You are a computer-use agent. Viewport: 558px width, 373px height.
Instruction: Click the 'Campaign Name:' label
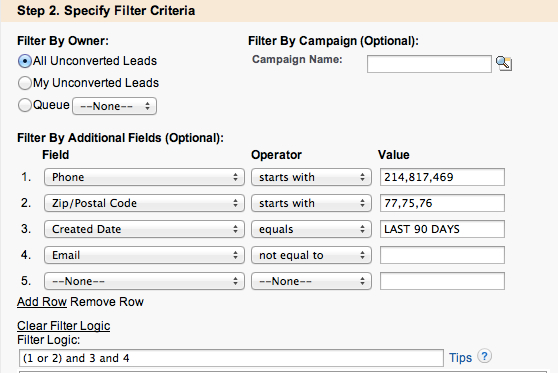297,59
